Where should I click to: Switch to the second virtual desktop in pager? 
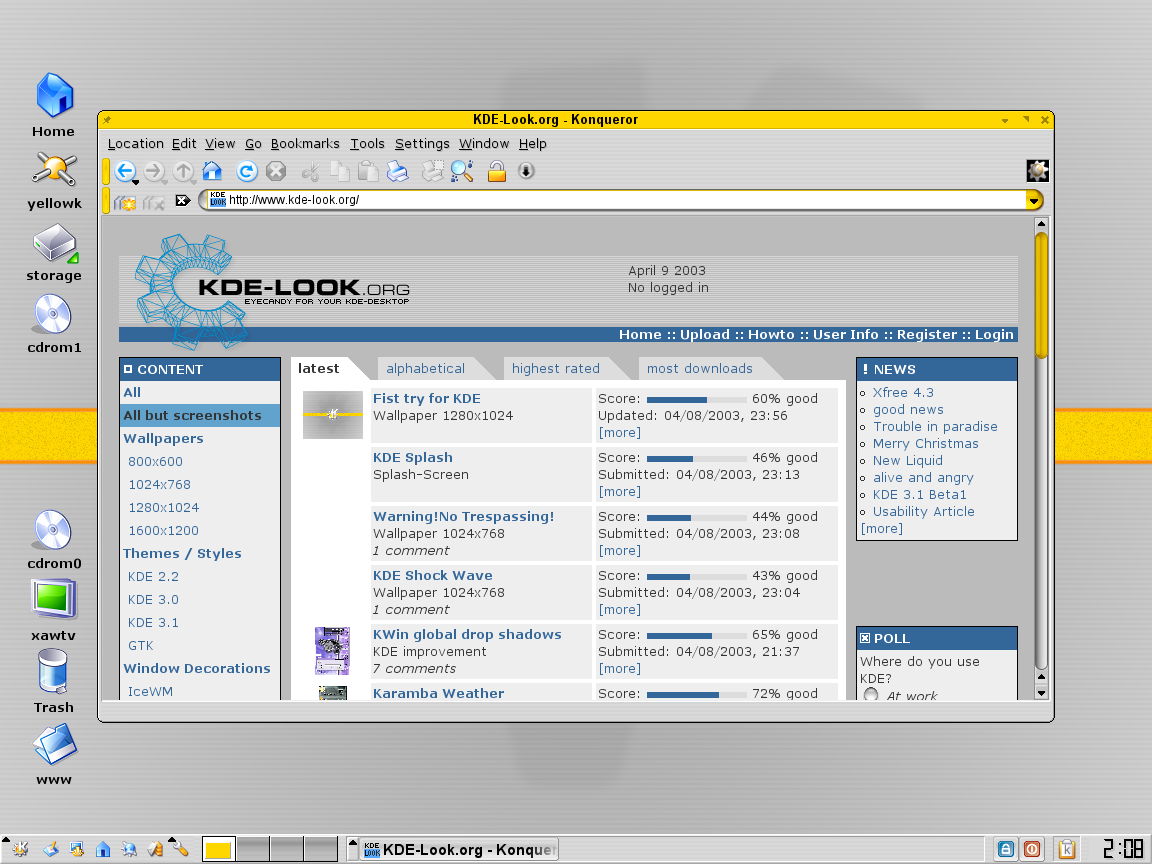point(253,849)
